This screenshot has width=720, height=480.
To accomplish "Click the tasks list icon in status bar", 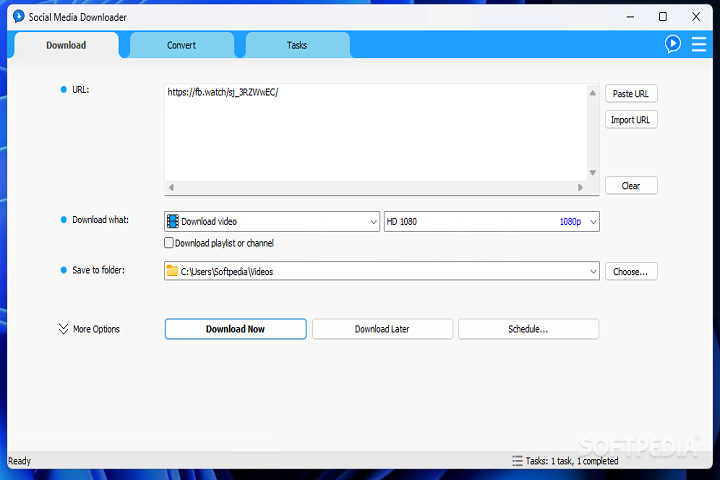I will pos(516,461).
